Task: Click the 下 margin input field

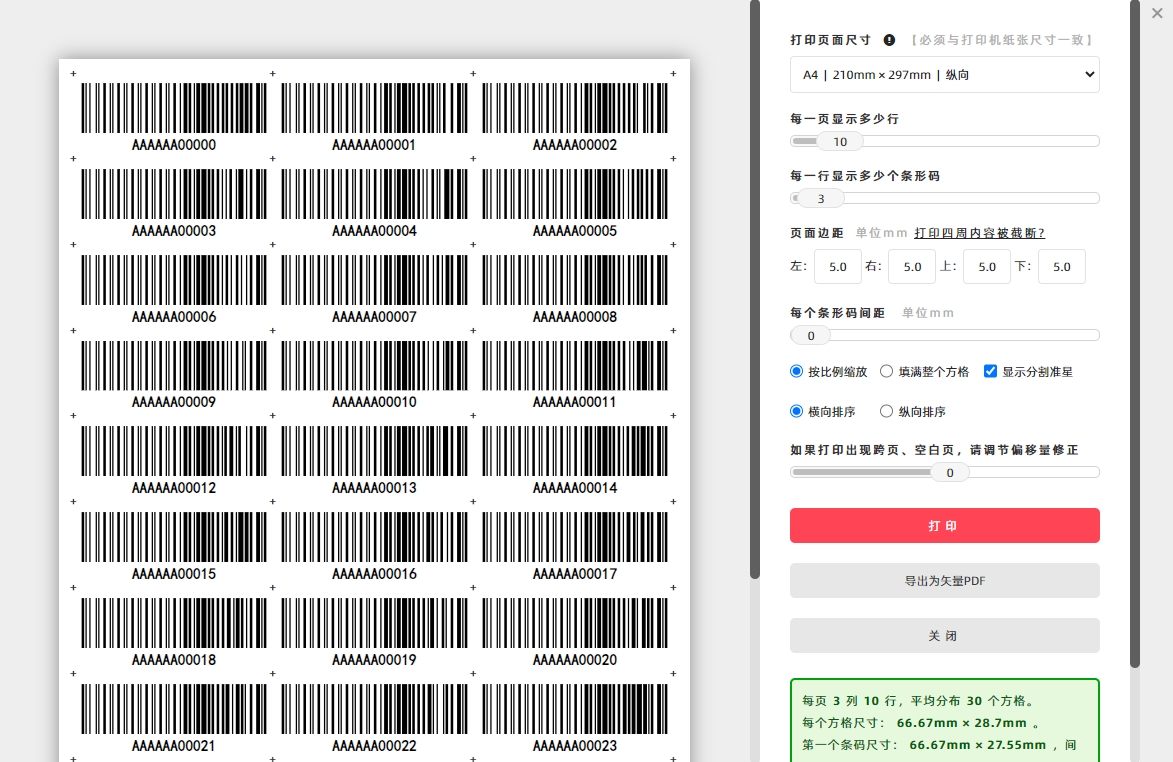Action: pyautogui.click(x=1062, y=267)
